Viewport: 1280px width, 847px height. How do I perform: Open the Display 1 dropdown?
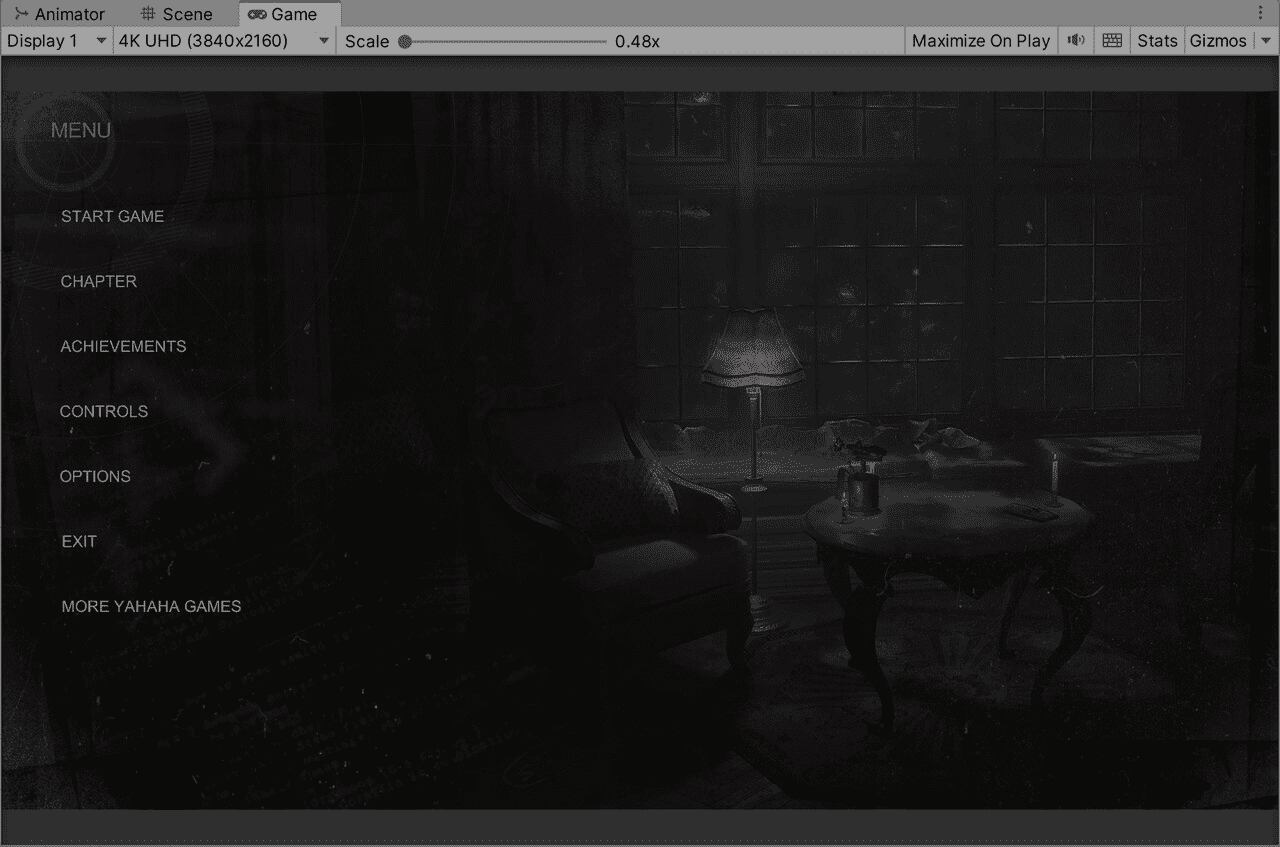(x=57, y=41)
